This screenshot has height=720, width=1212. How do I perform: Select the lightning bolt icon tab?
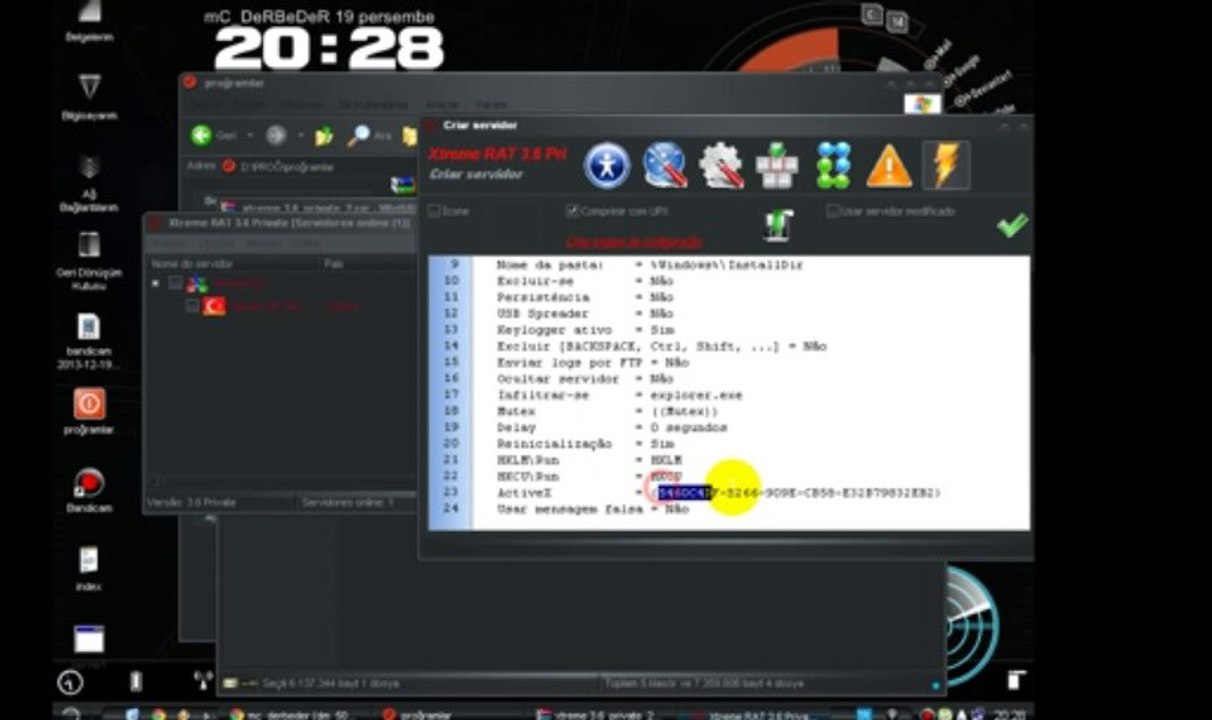point(945,165)
